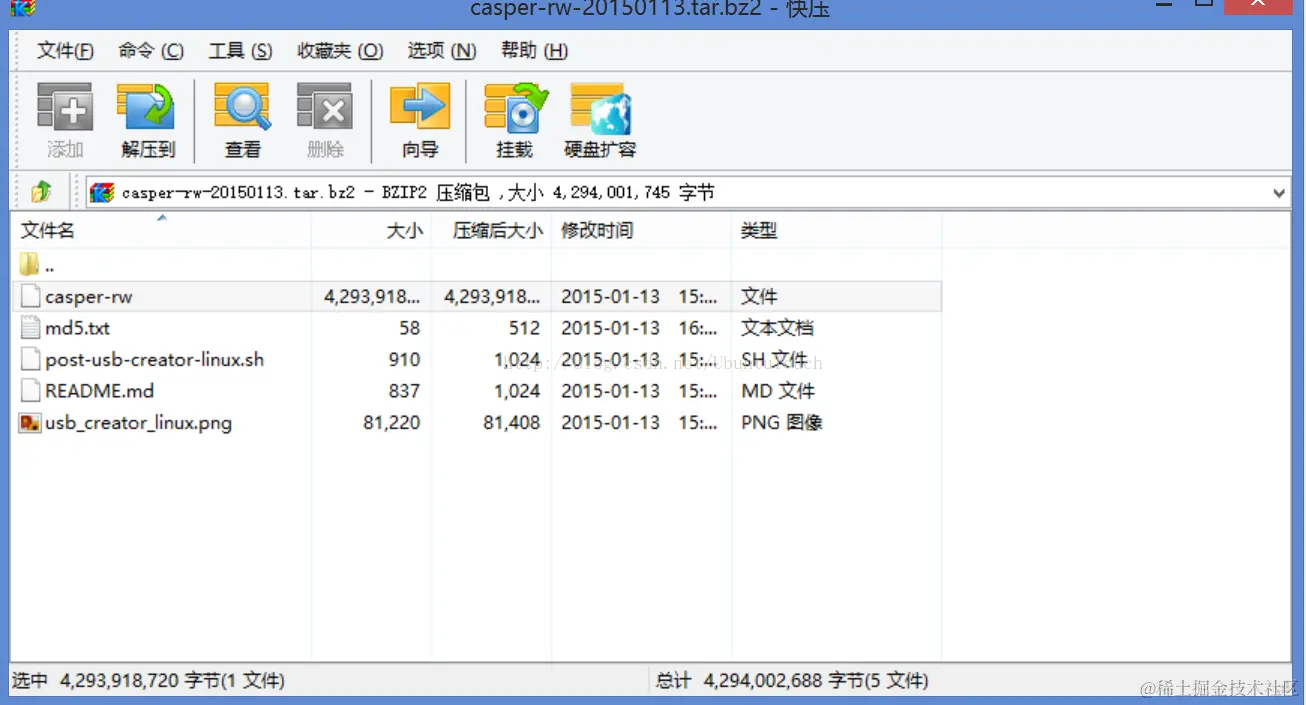Expand the address bar dropdown arrow
The image size is (1306, 705).
pos(1279,193)
